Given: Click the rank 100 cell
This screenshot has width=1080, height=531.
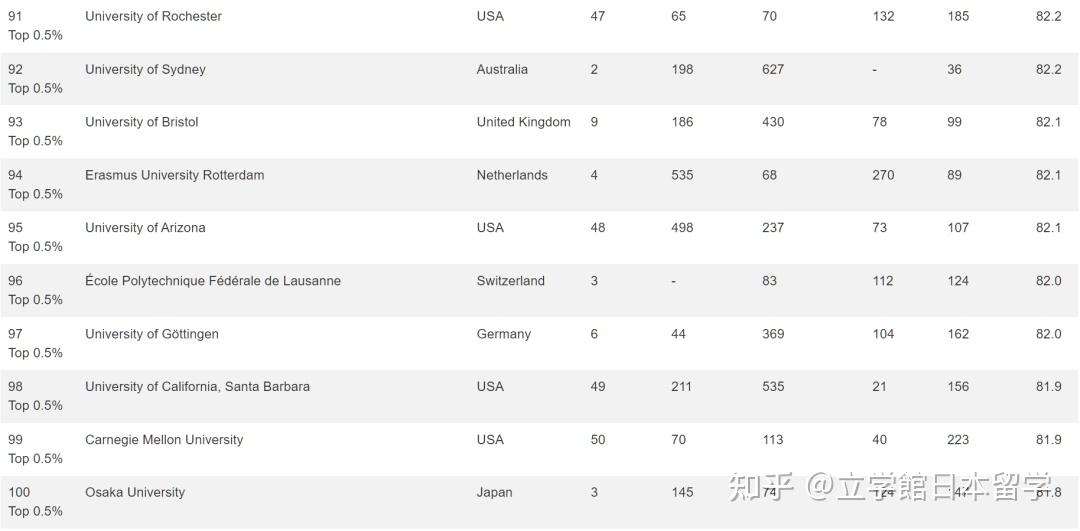Looking at the screenshot, I should click(x=19, y=493).
